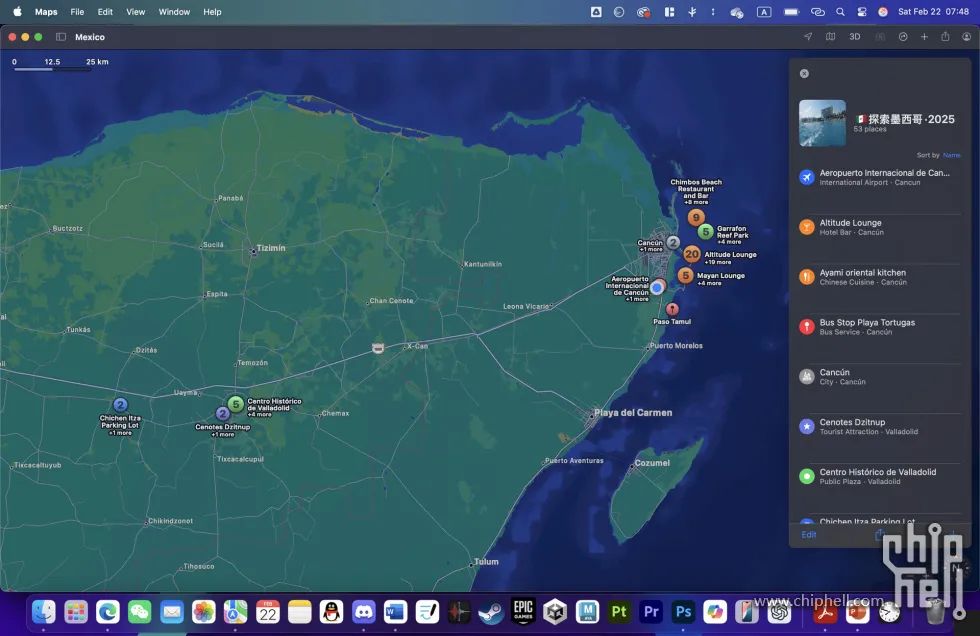Viewport: 980px width, 636px height.
Task: Open Control Center in menu bar
Action: click(861, 12)
